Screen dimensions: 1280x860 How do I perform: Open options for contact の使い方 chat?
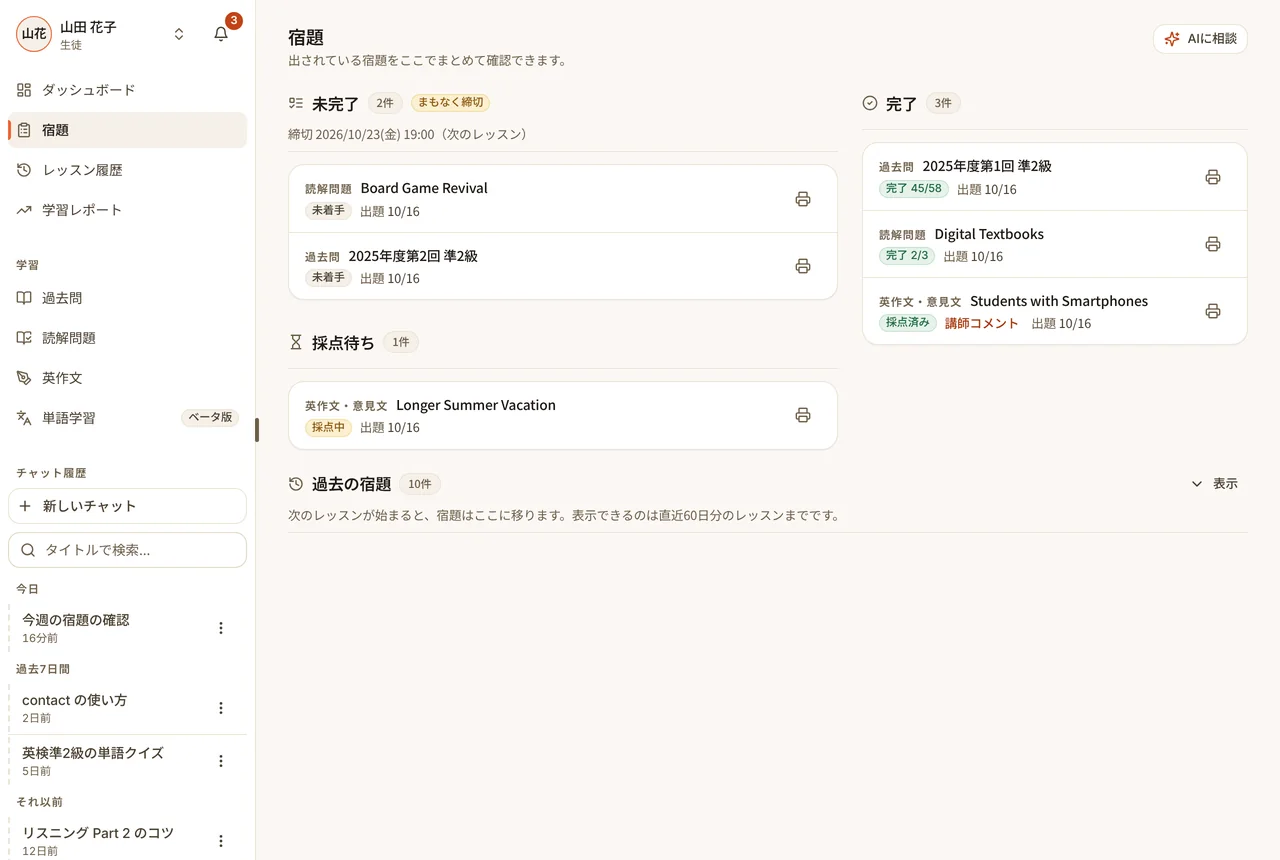tap(221, 708)
